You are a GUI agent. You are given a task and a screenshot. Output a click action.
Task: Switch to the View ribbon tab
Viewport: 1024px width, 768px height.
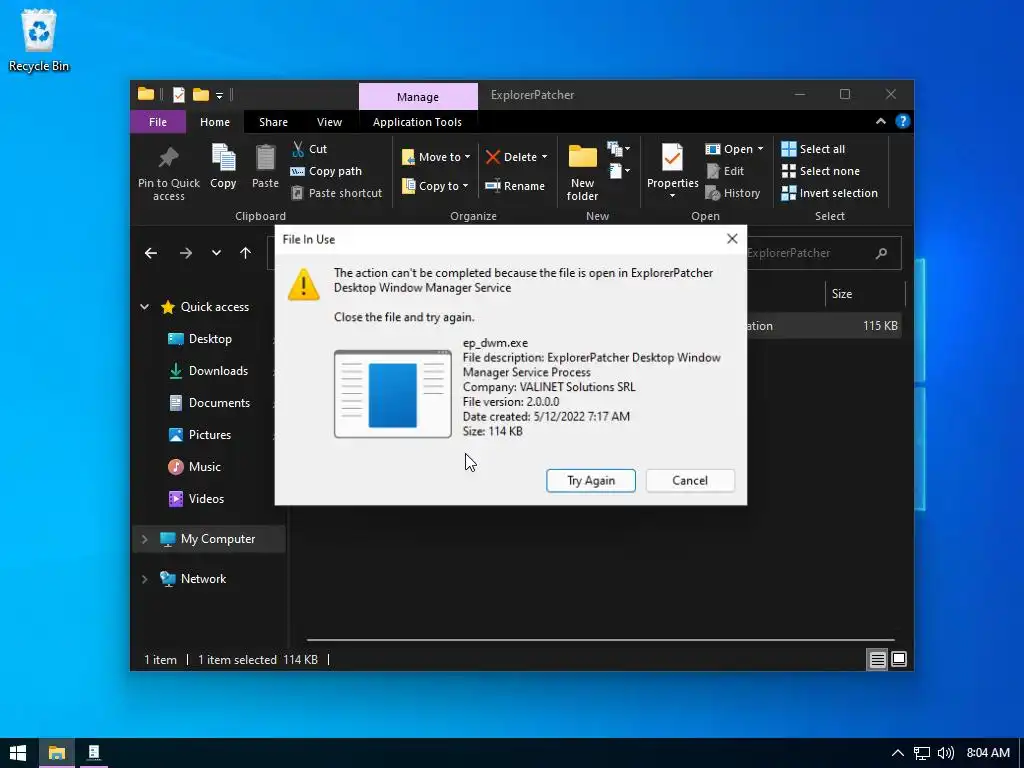pos(329,122)
